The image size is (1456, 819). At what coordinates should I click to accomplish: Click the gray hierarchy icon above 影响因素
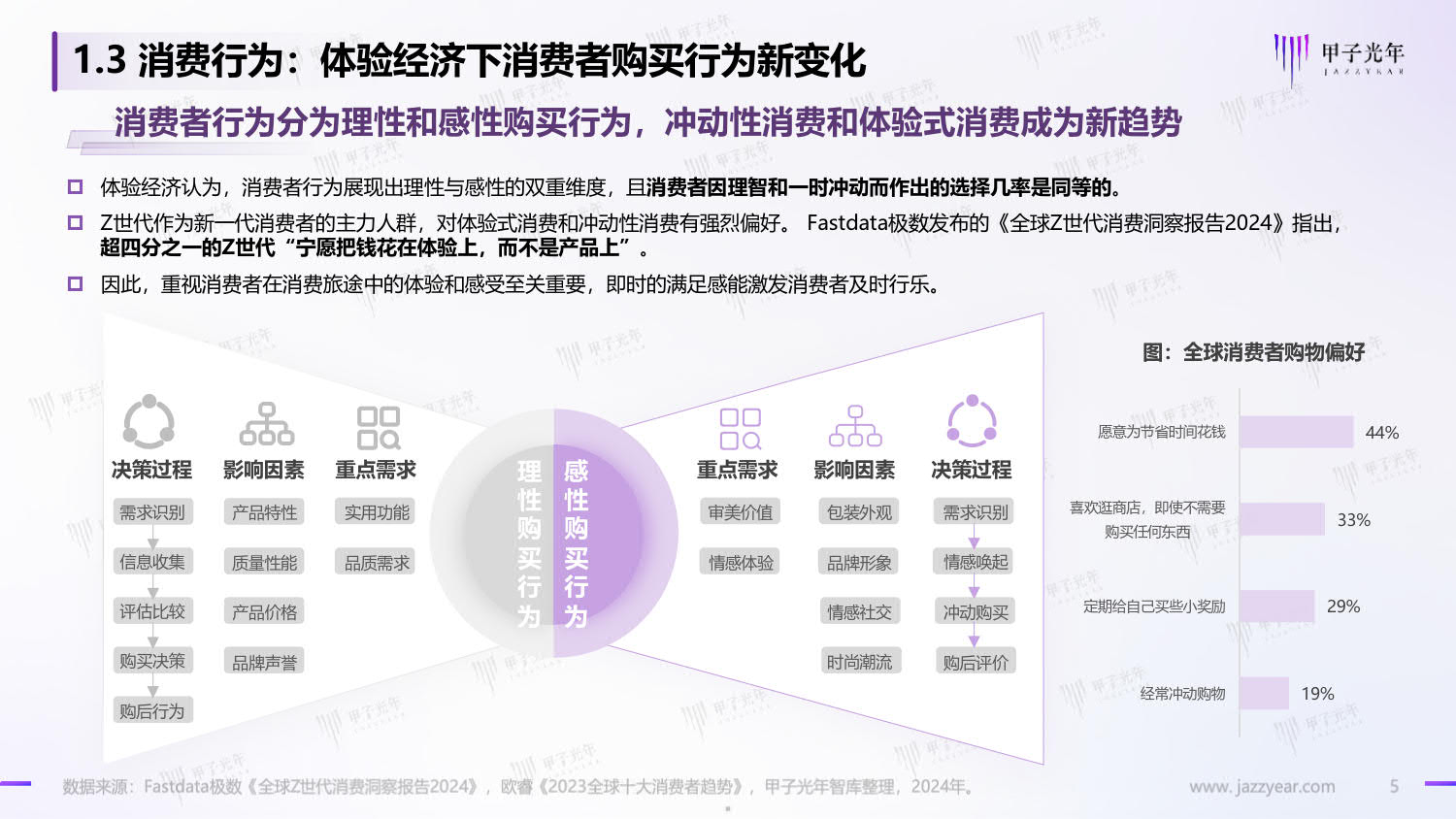point(266,424)
